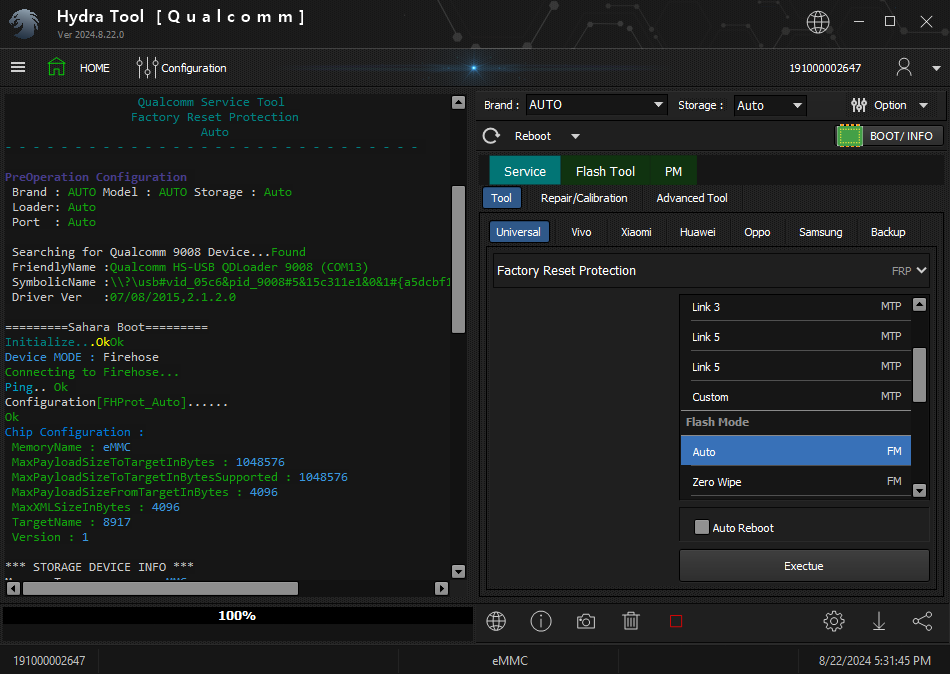Image resolution: width=950 pixels, height=674 pixels.
Task: Click the 100% progress bar
Action: [238, 616]
